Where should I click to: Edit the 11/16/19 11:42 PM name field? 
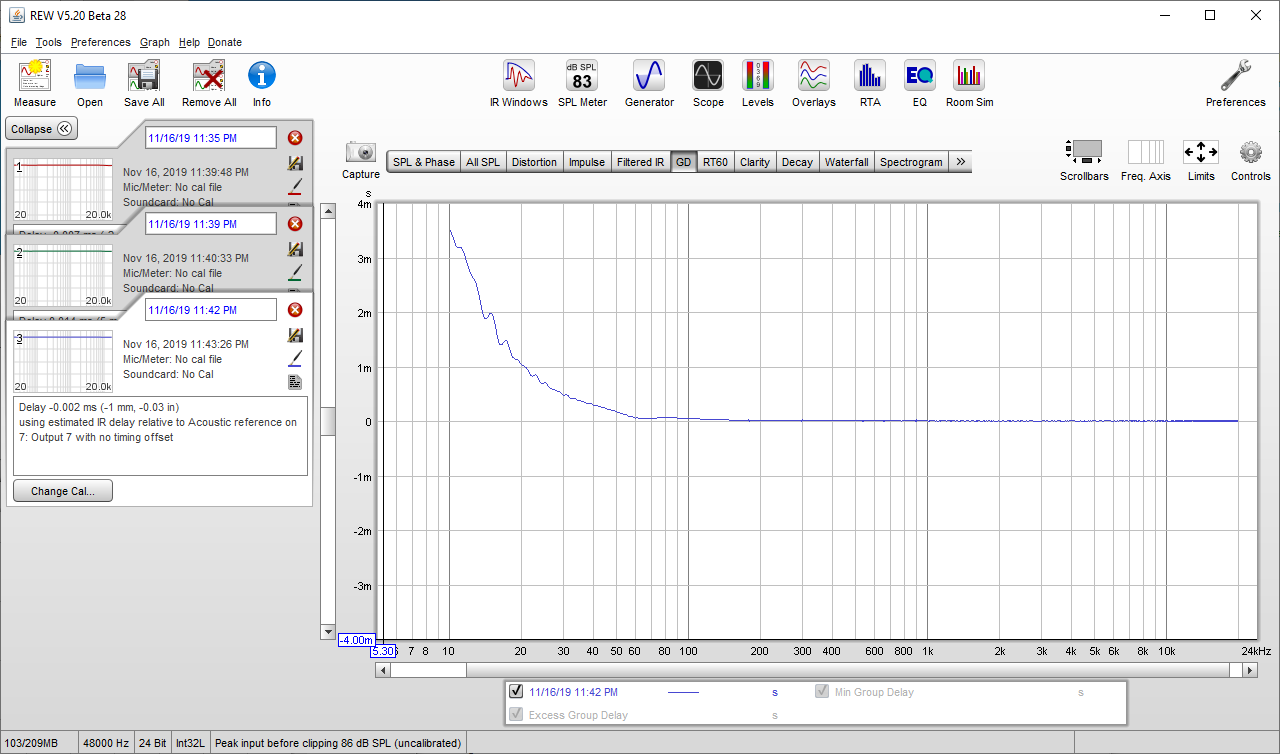[211, 310]
